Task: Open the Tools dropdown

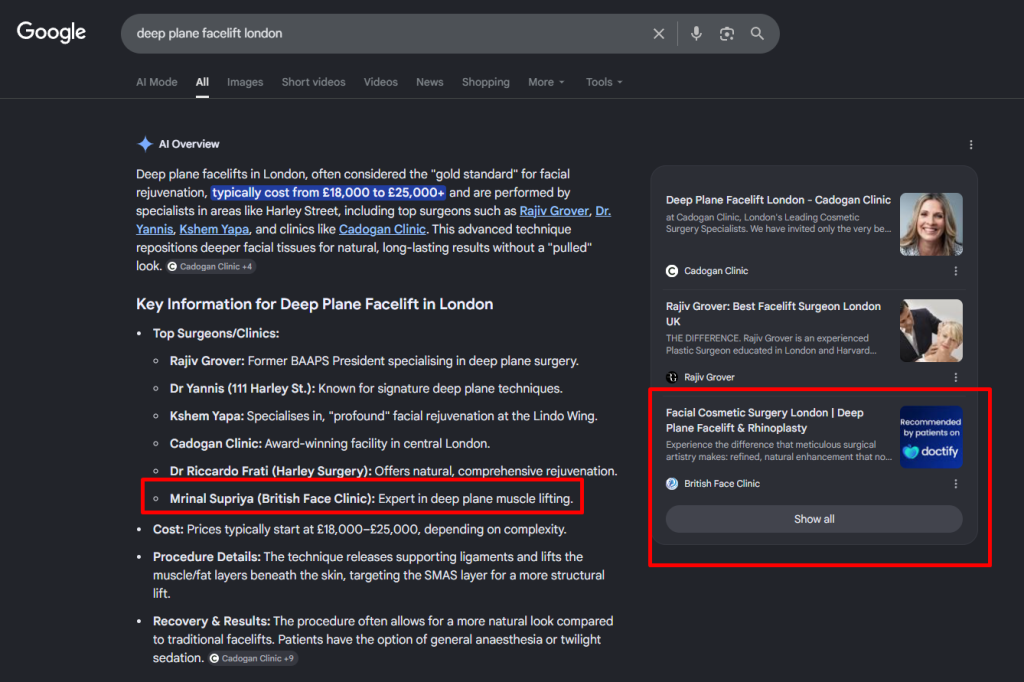Action: 604,82
